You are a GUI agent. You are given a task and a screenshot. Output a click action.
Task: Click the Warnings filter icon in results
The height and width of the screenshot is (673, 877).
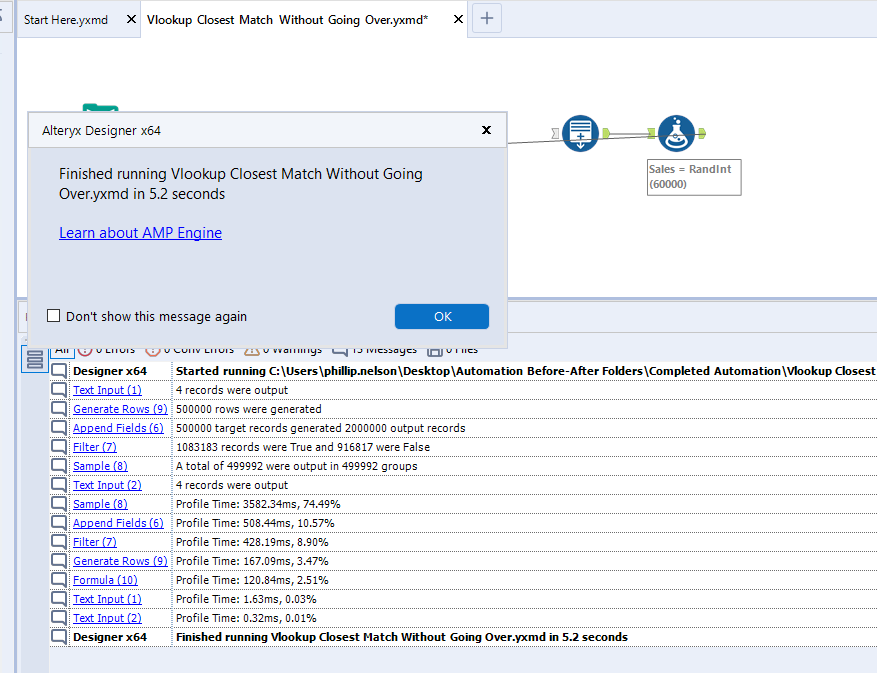(x=253, y=350)
